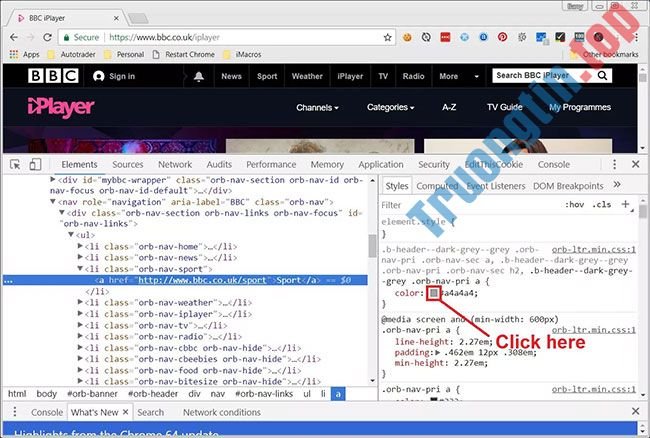This screenshot has width=650, height=438.
Task: Toggle the device toolbar icon
Action: point(39,164)
